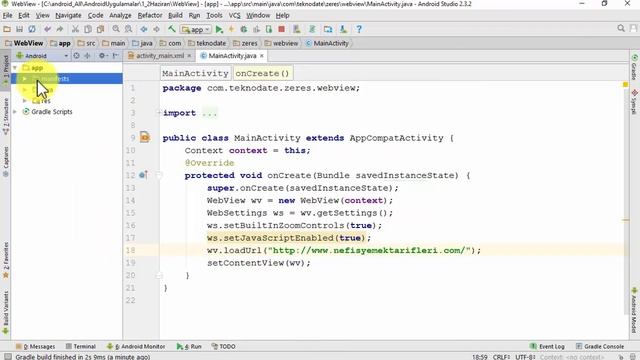
Task: Select Gradle Scripts in the project tree
Action: coord(51,111)
